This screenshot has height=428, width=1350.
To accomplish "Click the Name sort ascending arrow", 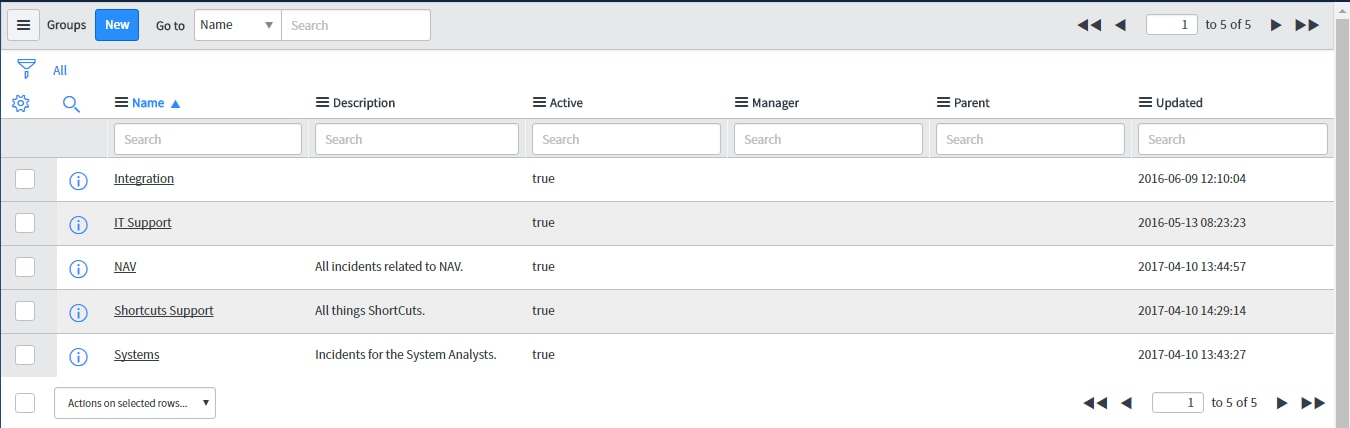I will (176, 103).
